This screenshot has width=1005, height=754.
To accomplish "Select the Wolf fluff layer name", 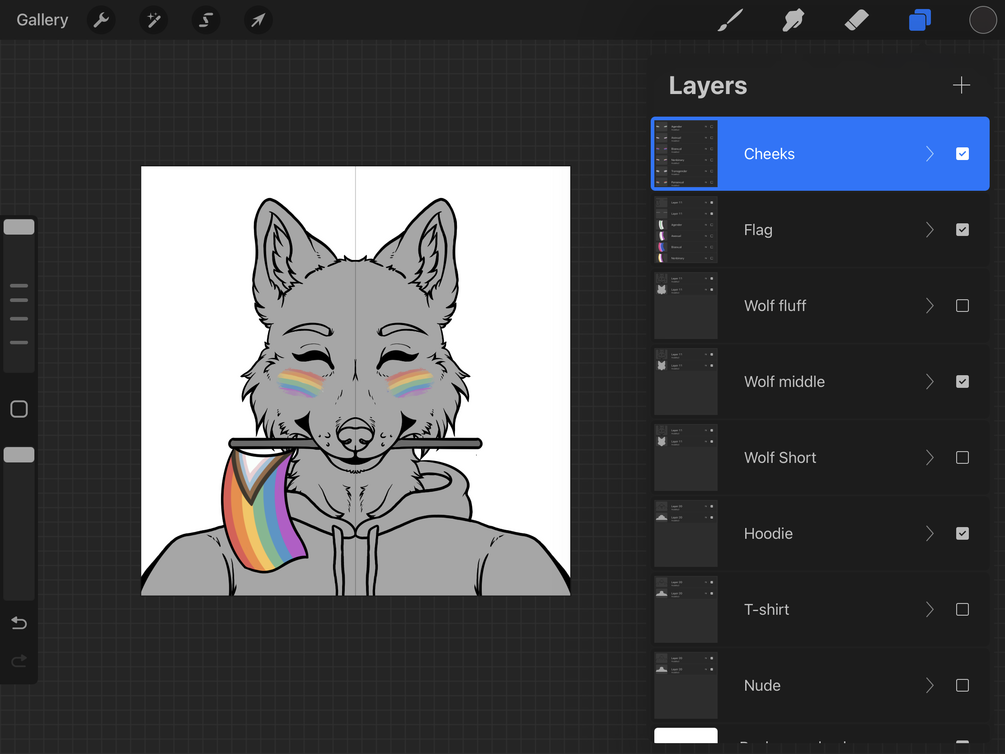I will [x=775, y=306].
